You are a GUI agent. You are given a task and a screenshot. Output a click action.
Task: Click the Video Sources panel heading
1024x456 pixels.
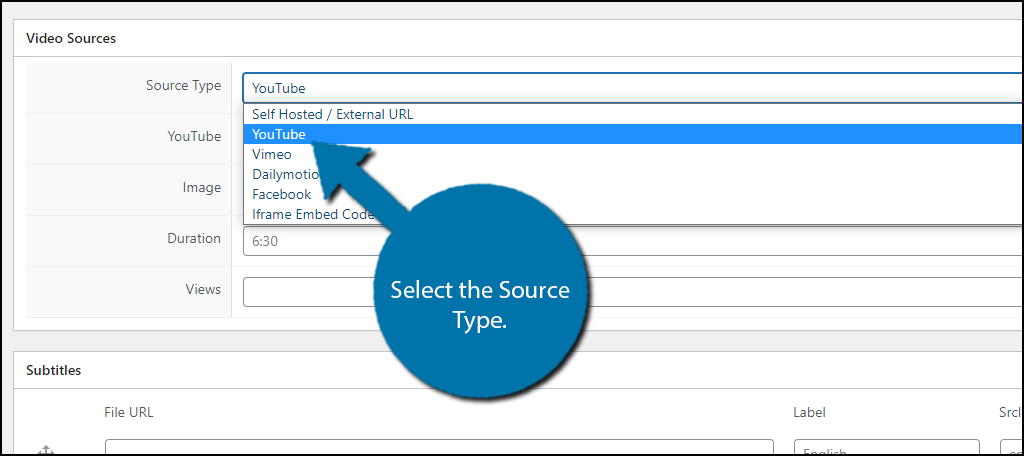point(71,39)
